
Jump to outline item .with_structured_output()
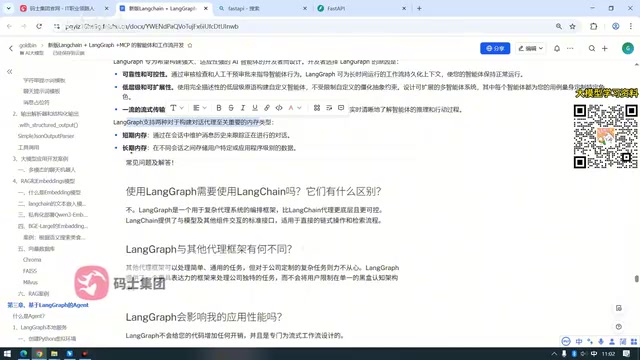click(48, 125)
